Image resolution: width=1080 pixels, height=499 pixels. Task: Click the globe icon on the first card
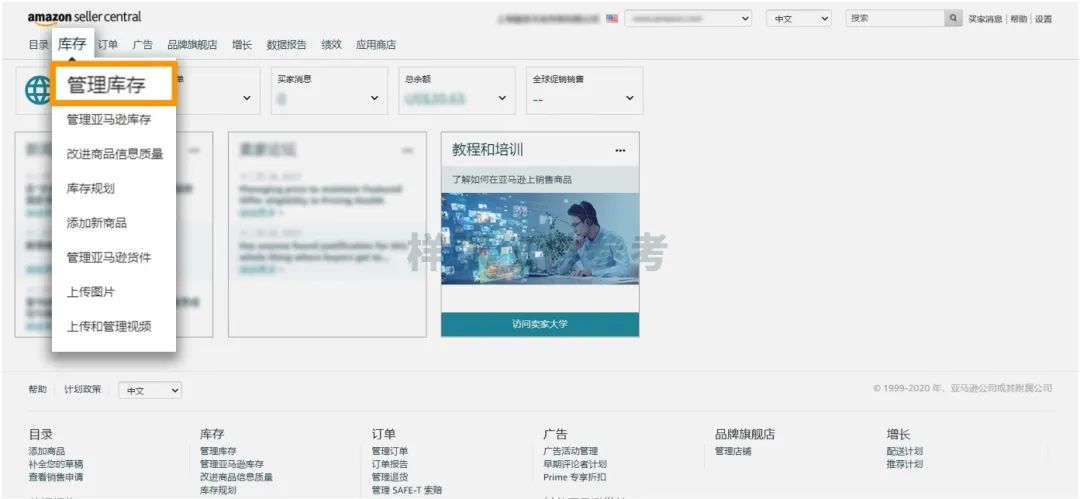click(37, 90)
